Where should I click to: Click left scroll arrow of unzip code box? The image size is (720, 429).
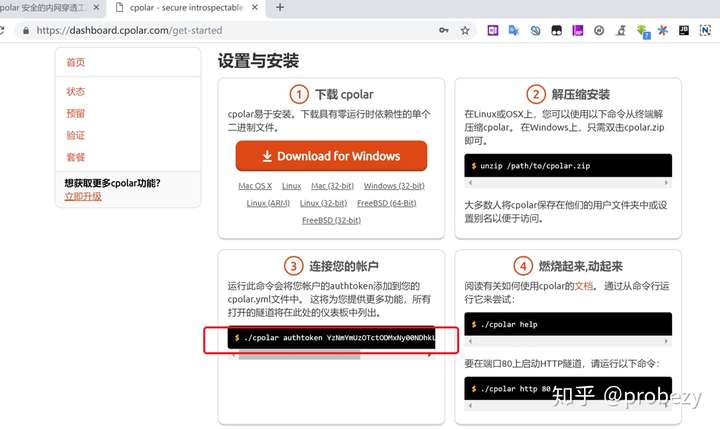pyautogui.click(x=470, y=182)
